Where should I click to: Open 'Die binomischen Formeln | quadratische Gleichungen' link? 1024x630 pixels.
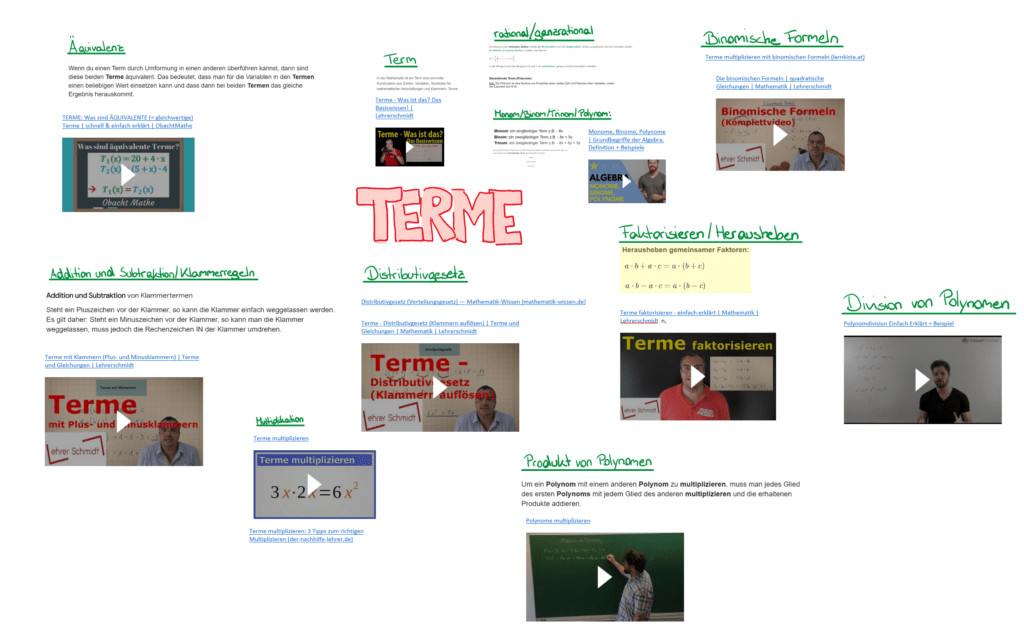pos(773,82)
